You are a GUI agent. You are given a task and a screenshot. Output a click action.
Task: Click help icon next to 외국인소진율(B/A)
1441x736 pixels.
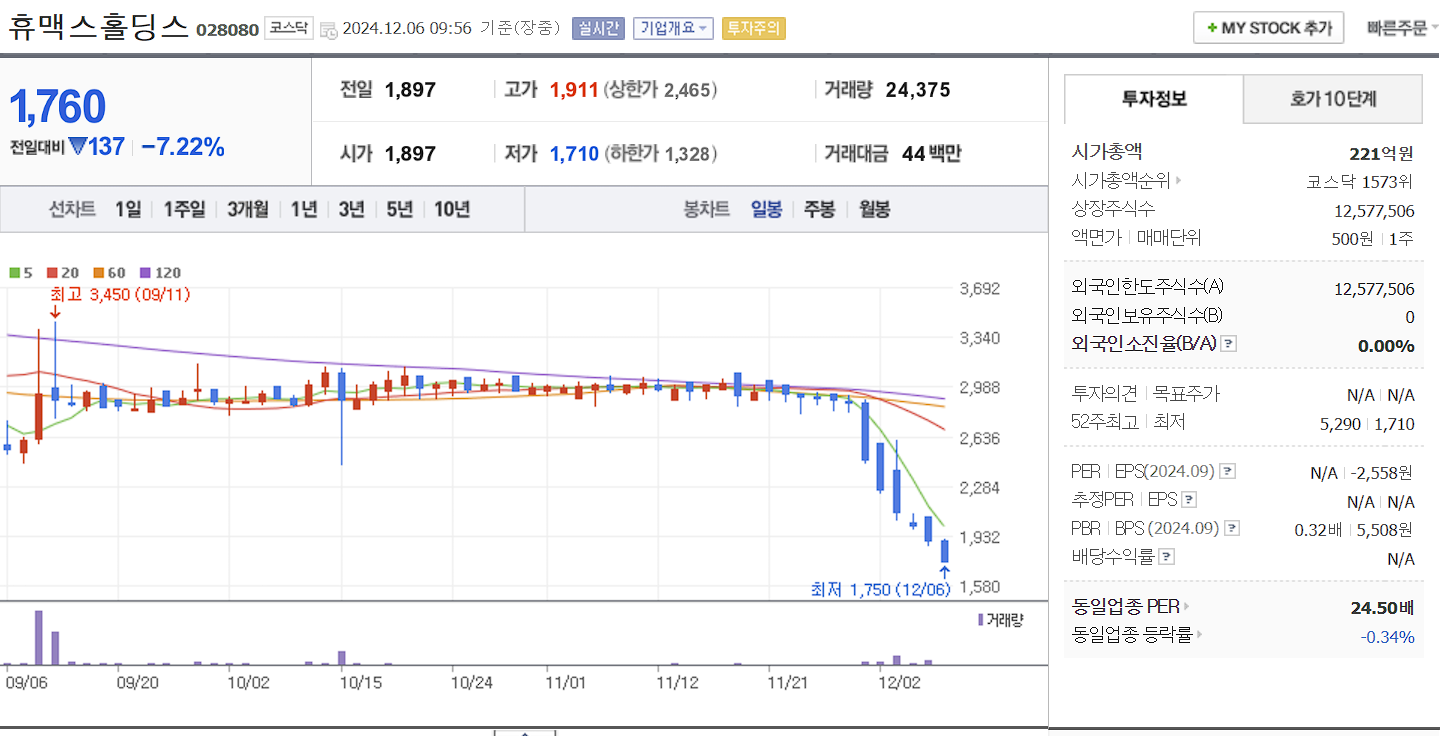click(1229, 344)
